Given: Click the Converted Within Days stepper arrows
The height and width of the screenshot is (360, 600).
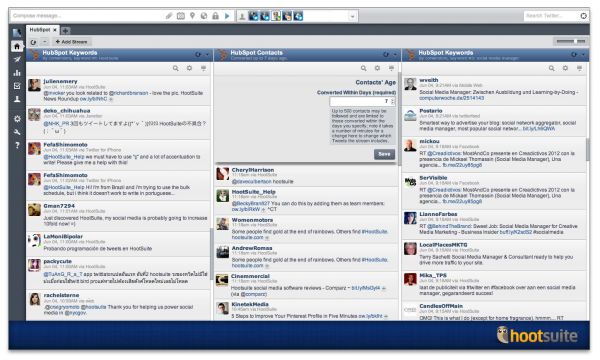Looking at the screenshot, I should click(393, 101).
